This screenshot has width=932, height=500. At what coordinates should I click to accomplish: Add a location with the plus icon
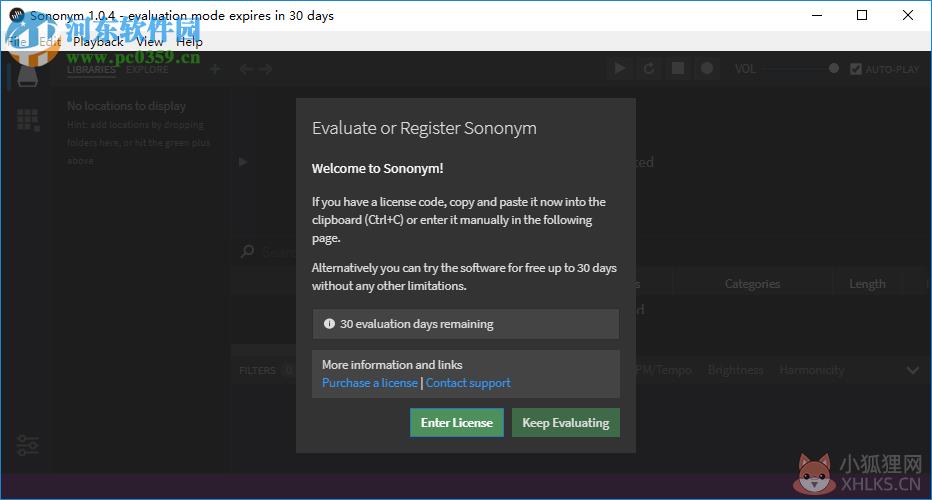(x=215, y=69)
